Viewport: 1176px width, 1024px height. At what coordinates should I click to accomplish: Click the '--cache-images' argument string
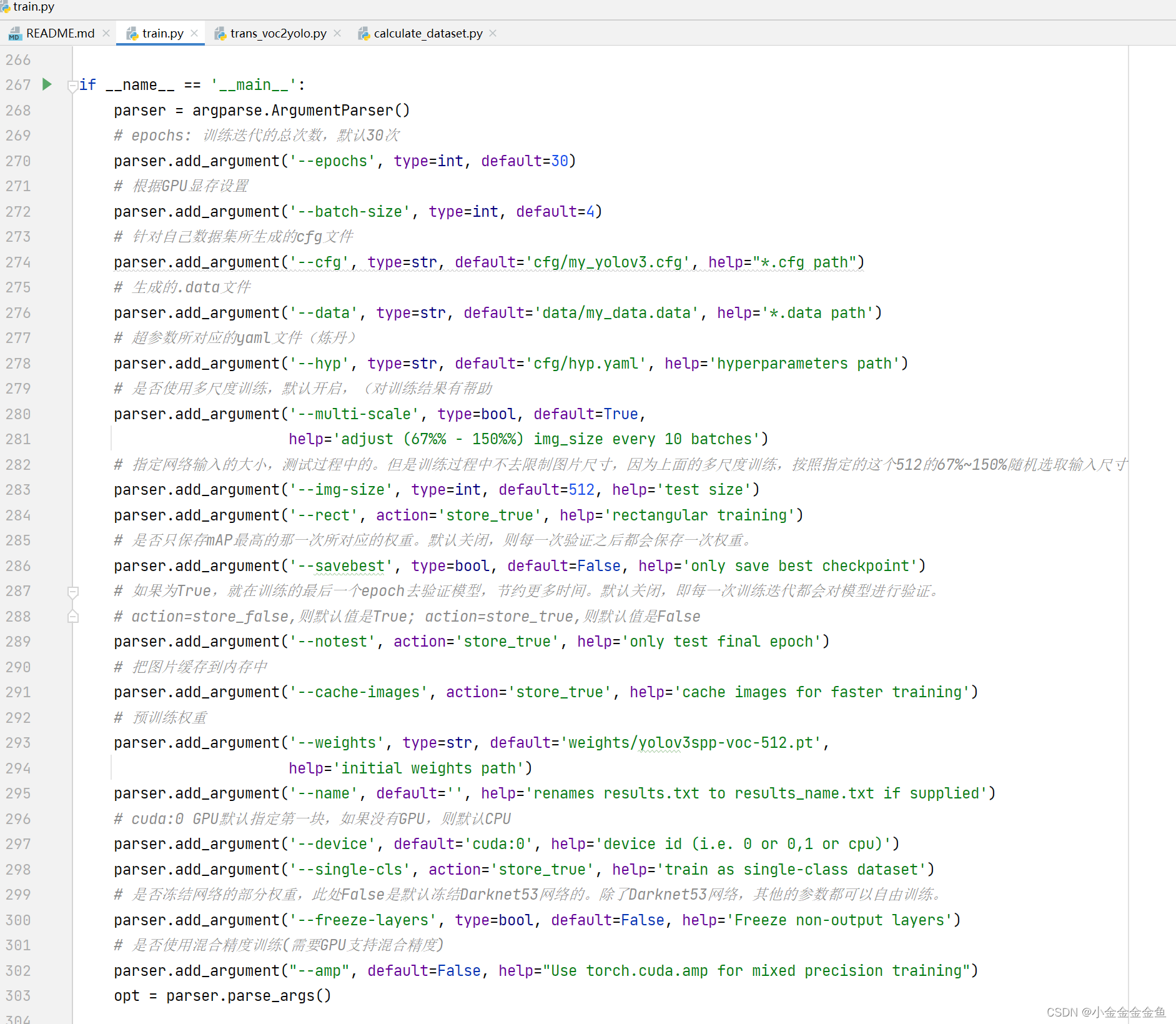[358, 692]
